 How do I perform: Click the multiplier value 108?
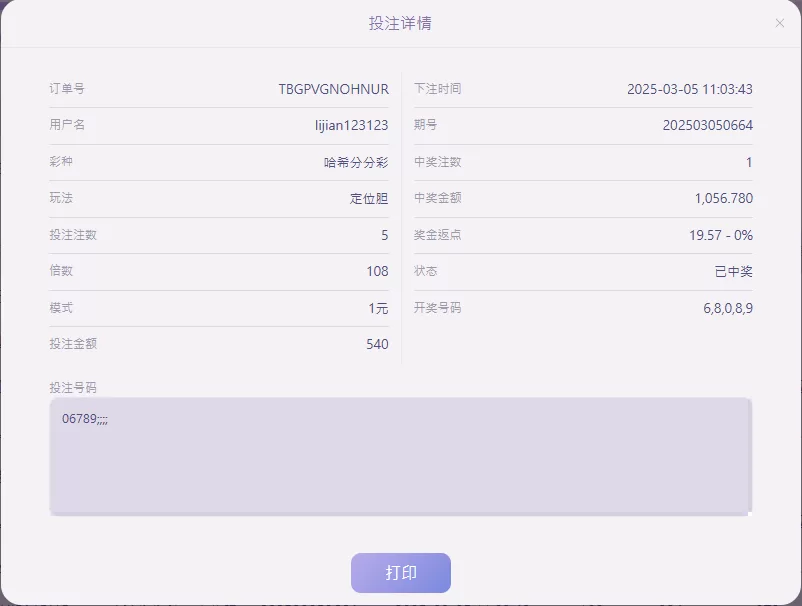click(x=377, y=271)
